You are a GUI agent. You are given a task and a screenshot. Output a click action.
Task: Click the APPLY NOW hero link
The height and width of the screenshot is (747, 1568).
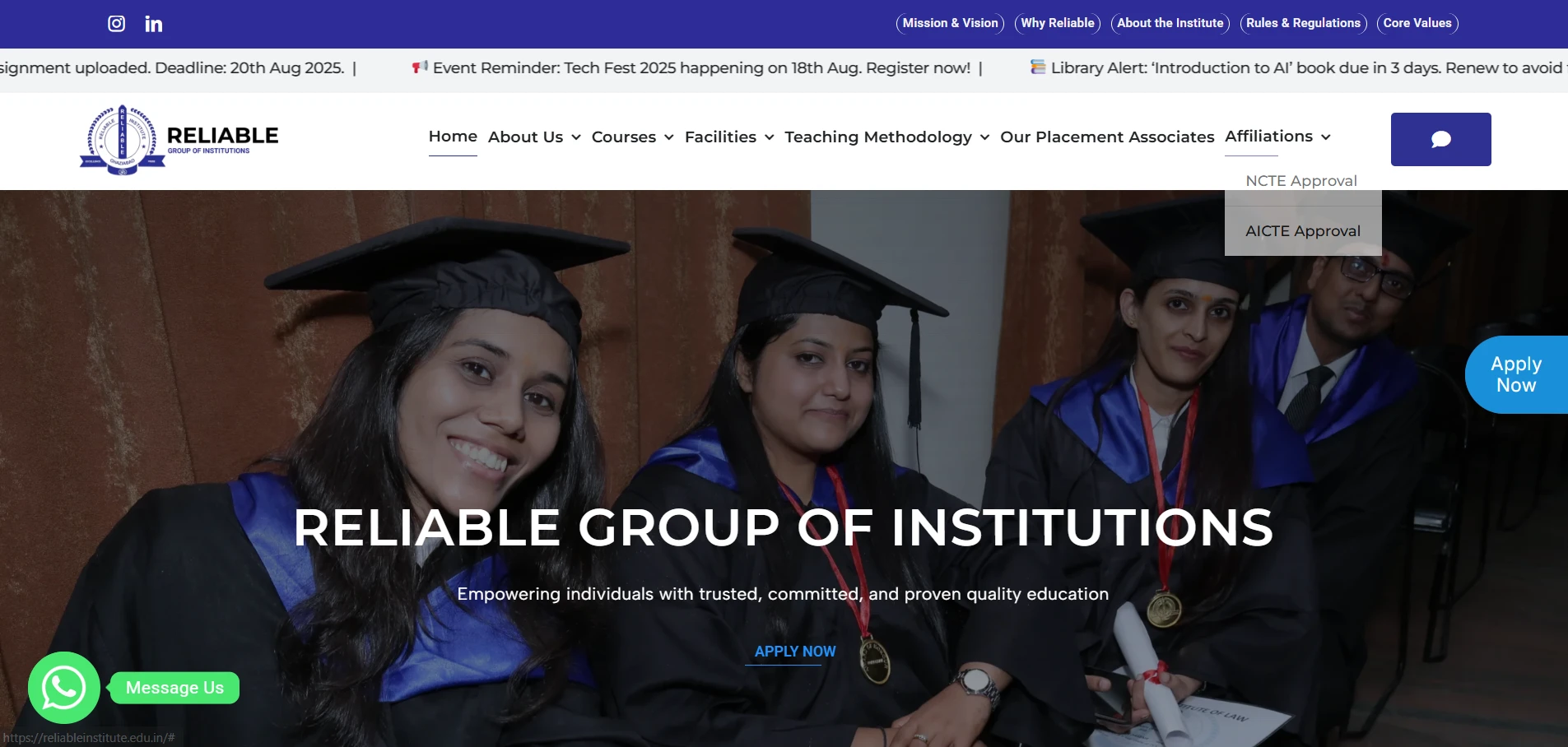pyautogui.click(x=795, y=652)
